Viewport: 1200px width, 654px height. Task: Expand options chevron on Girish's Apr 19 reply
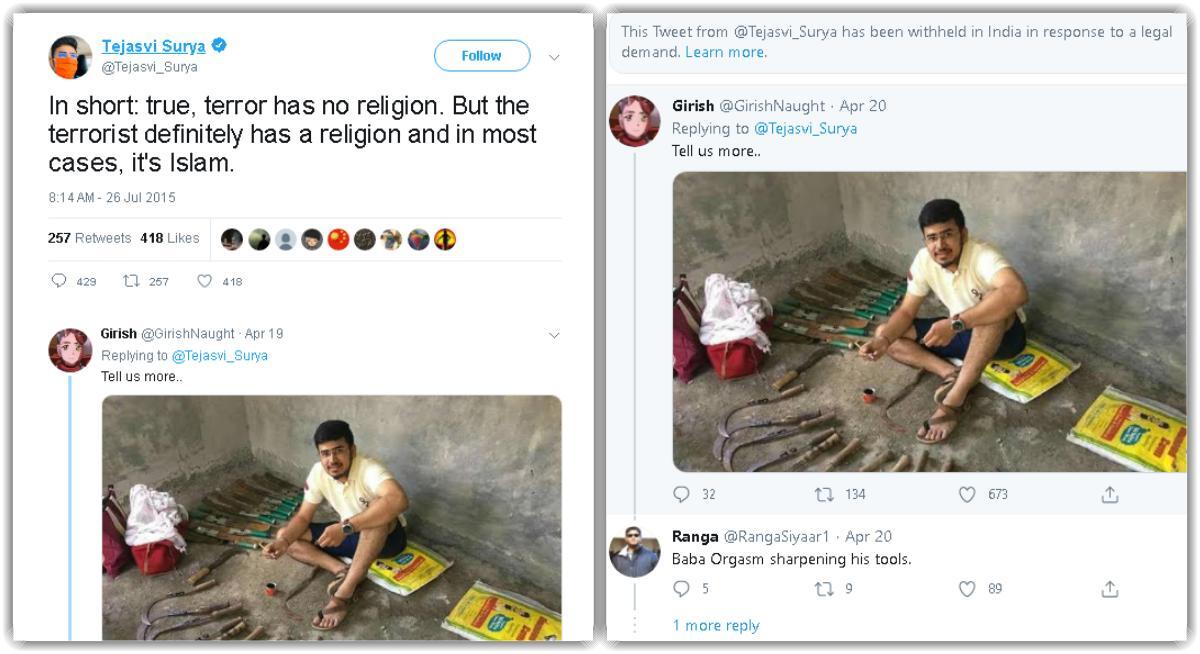pyautogui.click(x=554, y=335)
